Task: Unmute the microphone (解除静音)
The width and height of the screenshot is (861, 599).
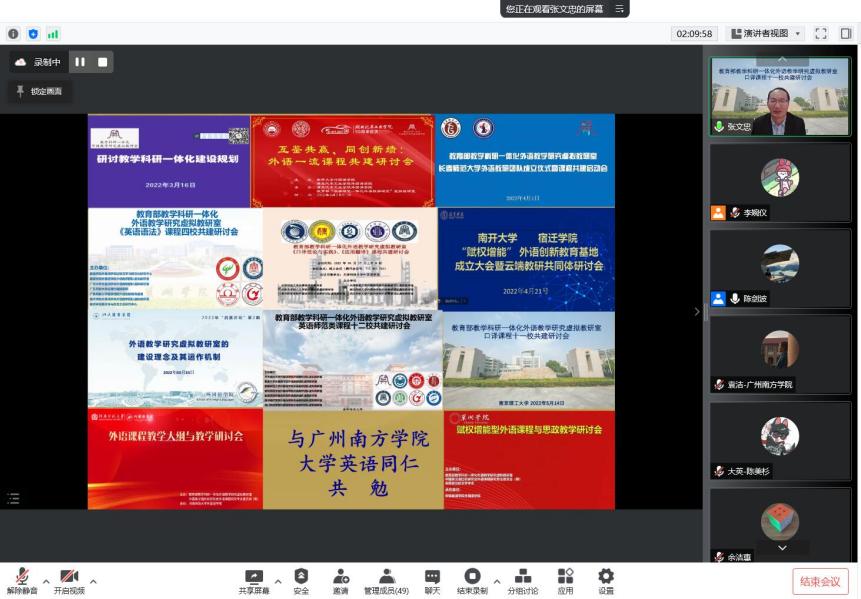Action: pos(22,578)
